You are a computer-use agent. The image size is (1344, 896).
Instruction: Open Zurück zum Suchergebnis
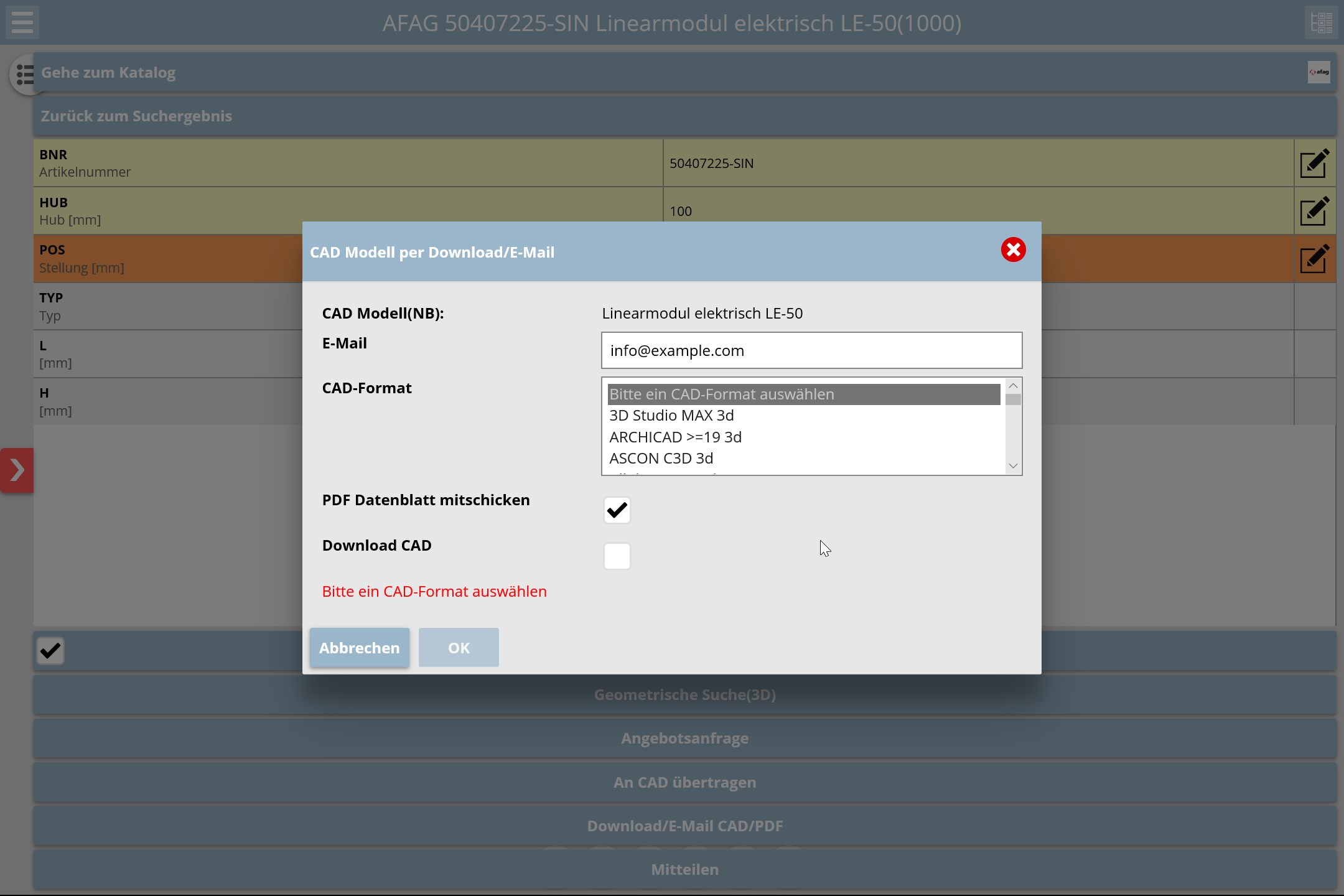(x=136, y=116)
